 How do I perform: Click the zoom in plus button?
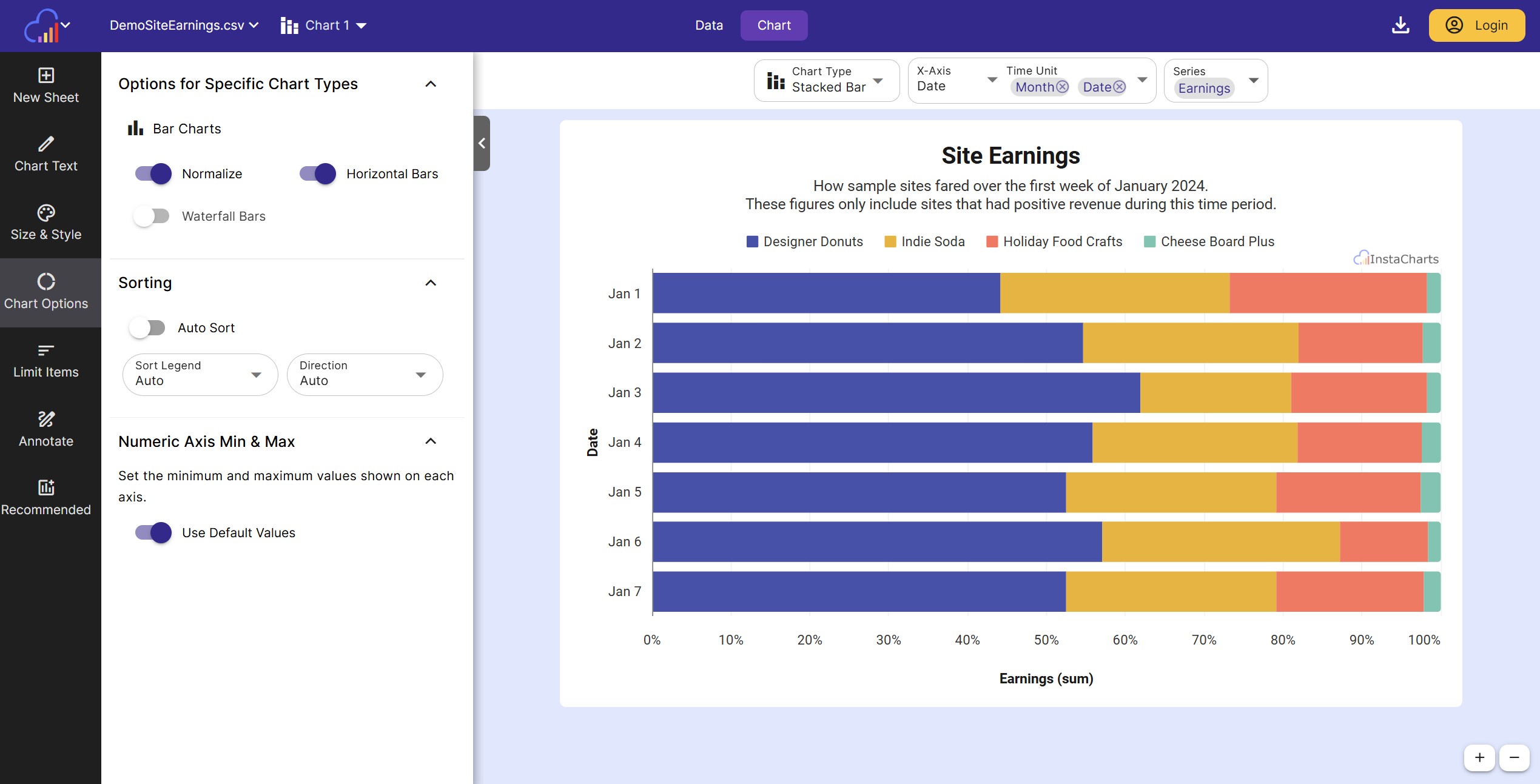coord(1479,757)
